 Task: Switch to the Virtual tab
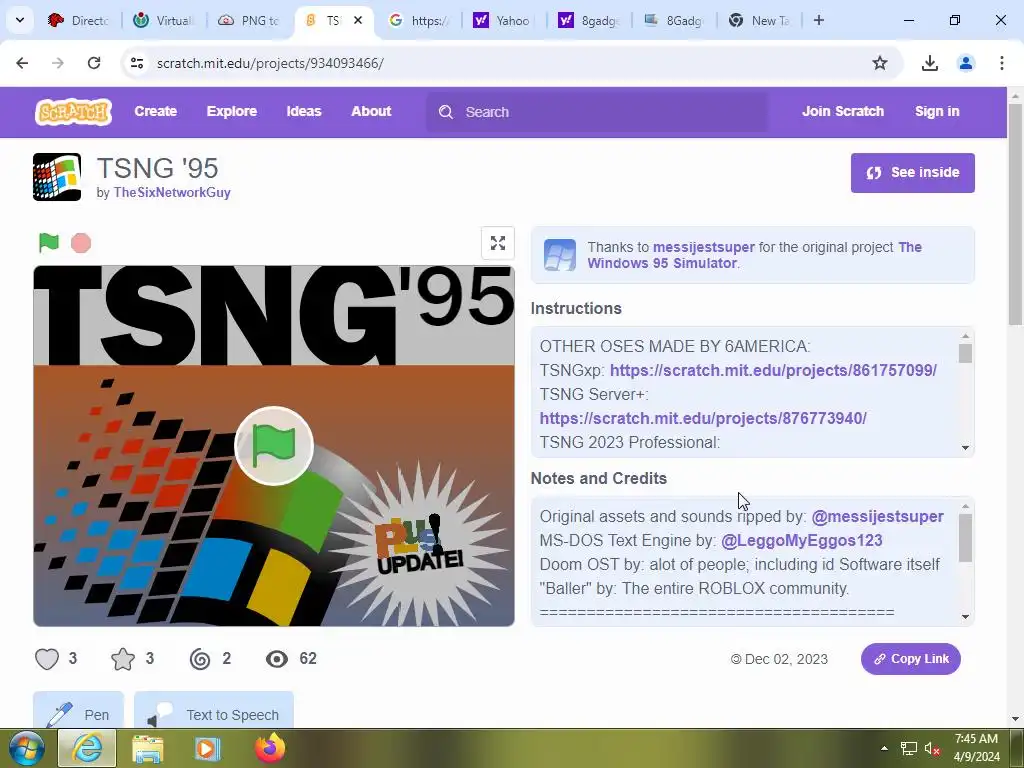pyautogui.click(x=165, y=20)
